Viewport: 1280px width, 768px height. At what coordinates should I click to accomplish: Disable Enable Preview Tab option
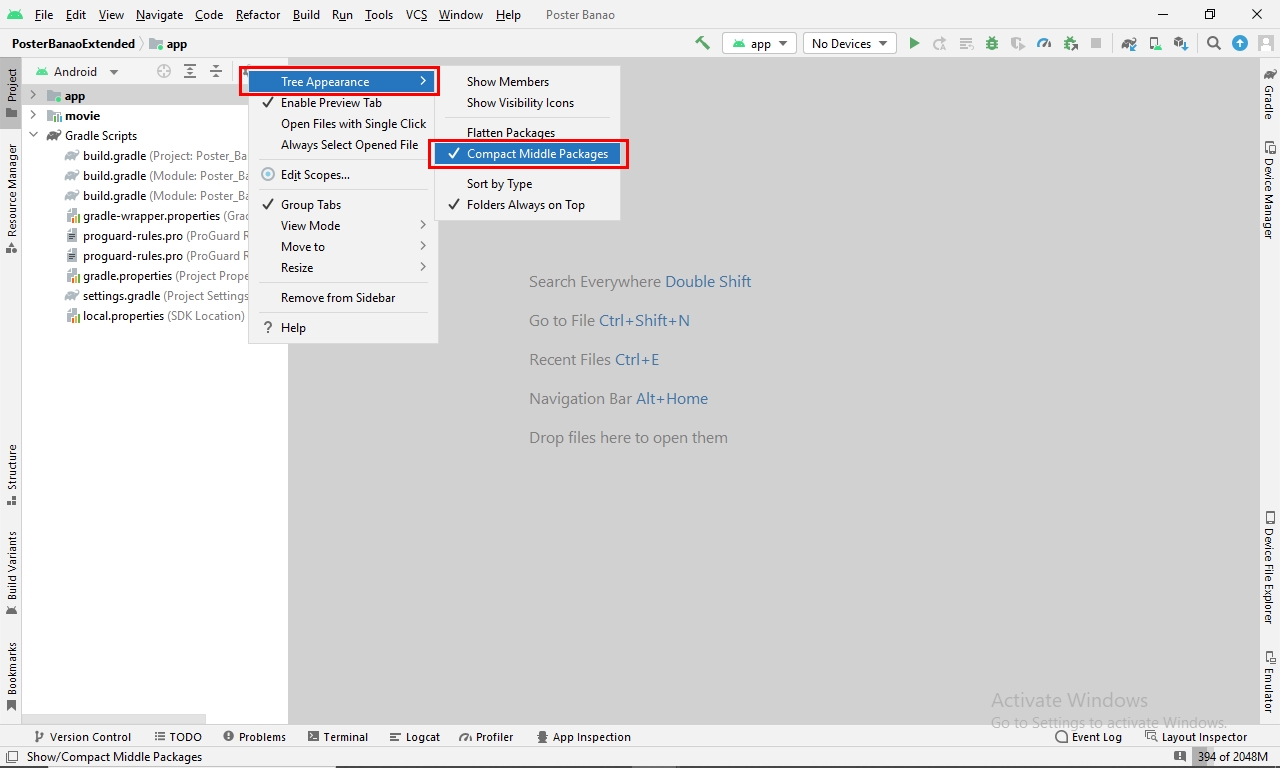point(331,103)
